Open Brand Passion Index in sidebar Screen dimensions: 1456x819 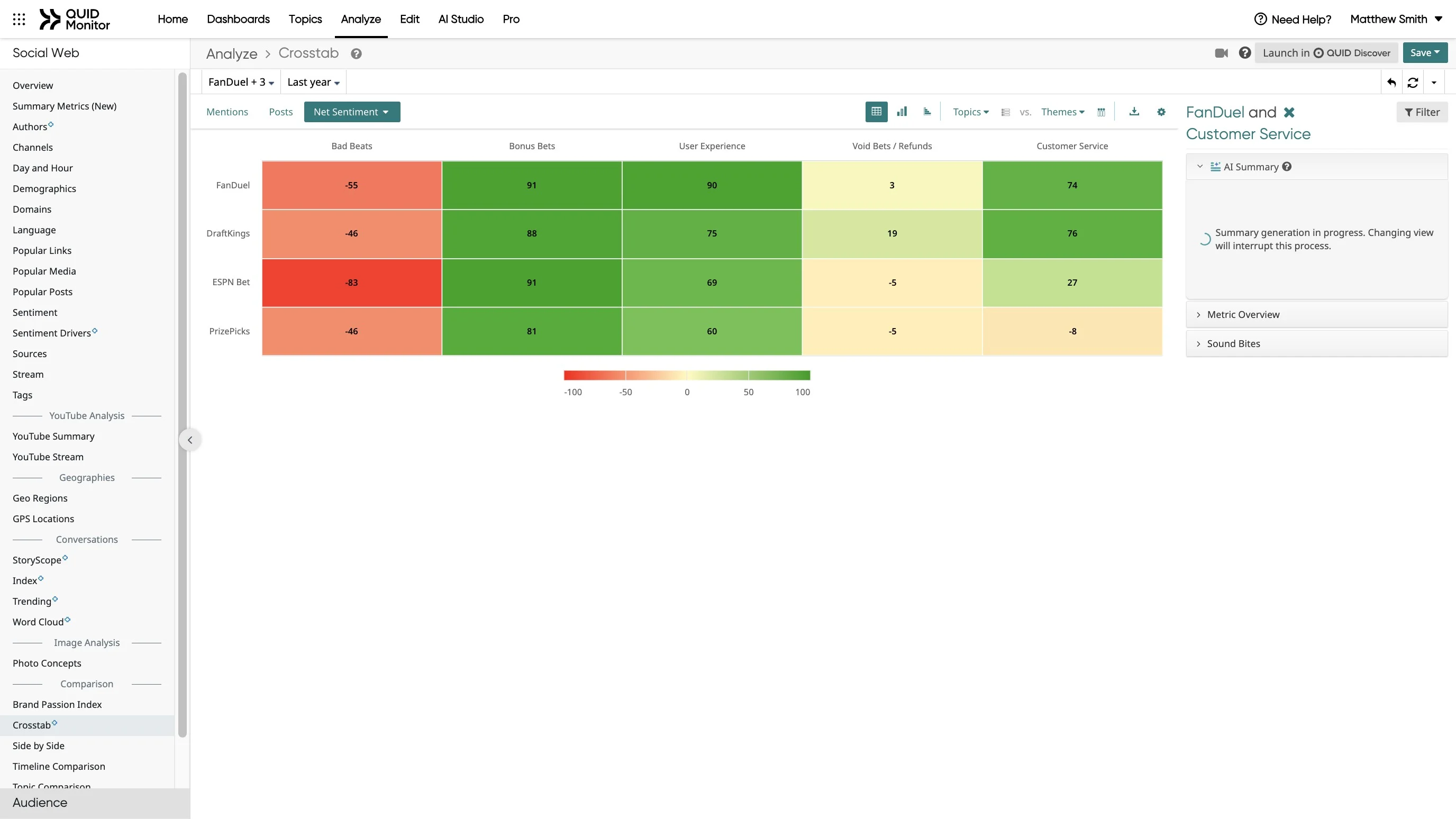click(57, 705)
